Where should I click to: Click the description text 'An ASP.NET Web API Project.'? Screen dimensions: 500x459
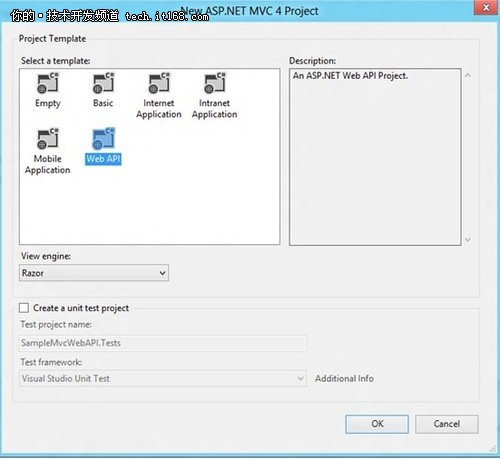(350, 76)
